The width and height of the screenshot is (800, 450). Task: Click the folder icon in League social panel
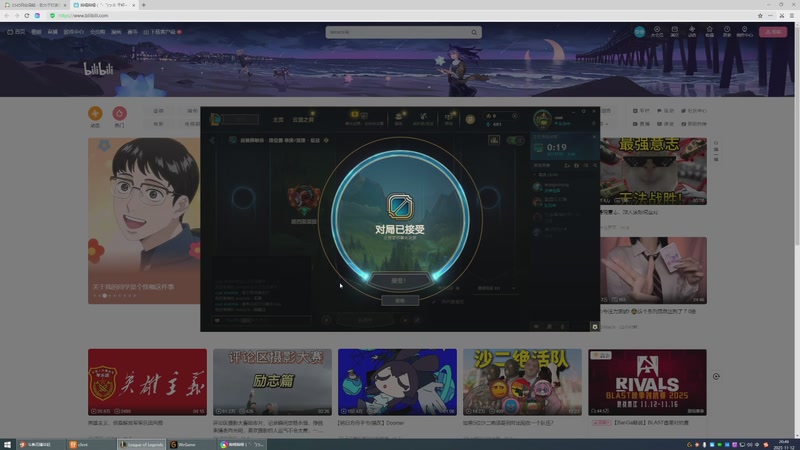pyautogui.click(x=577, y=165)
